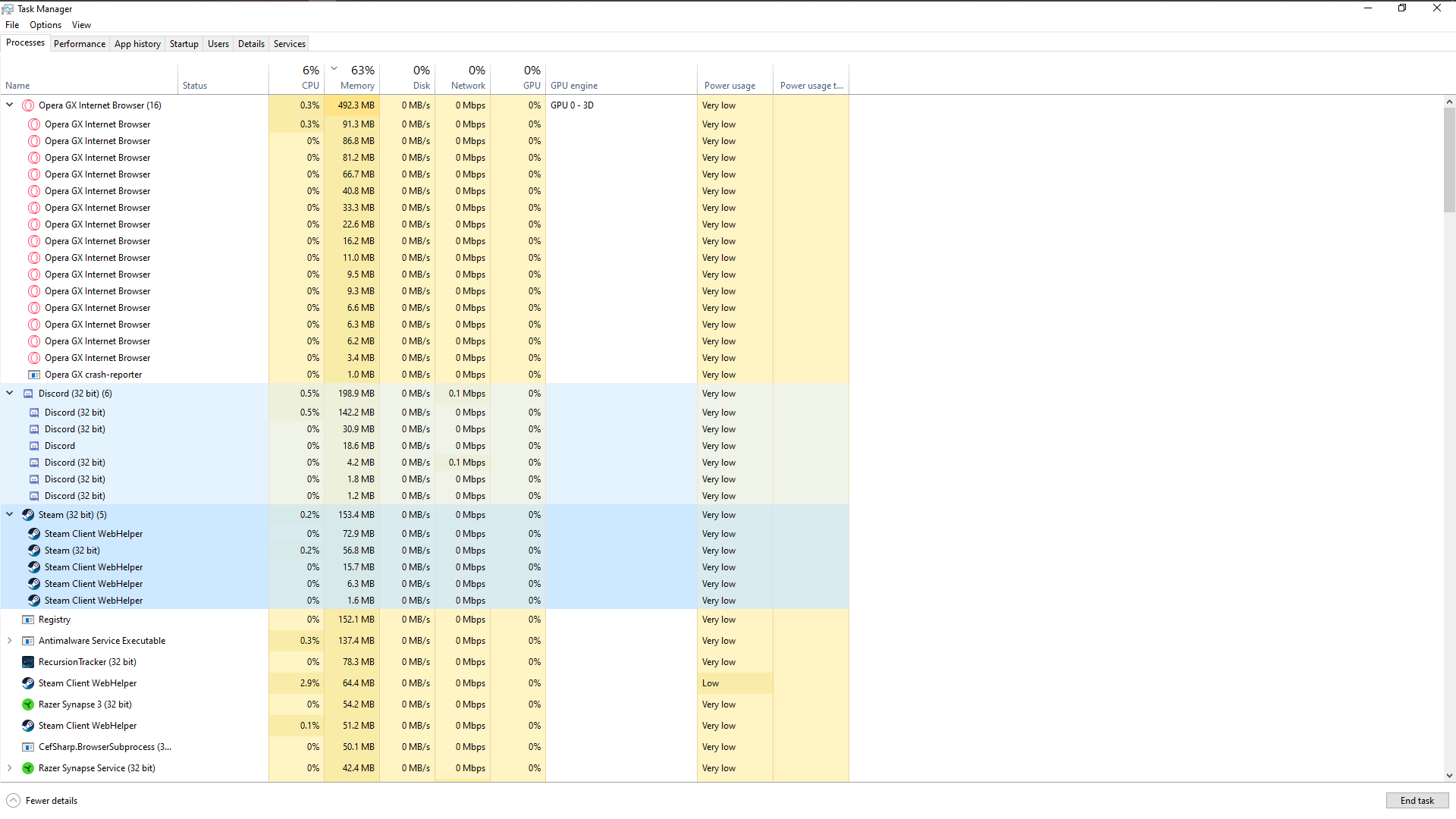Click the Steam Client WebHelper icon using 51.2 MB
Image resolution: width=1456 pixels, height=819 pixels.
click(28, 726)
